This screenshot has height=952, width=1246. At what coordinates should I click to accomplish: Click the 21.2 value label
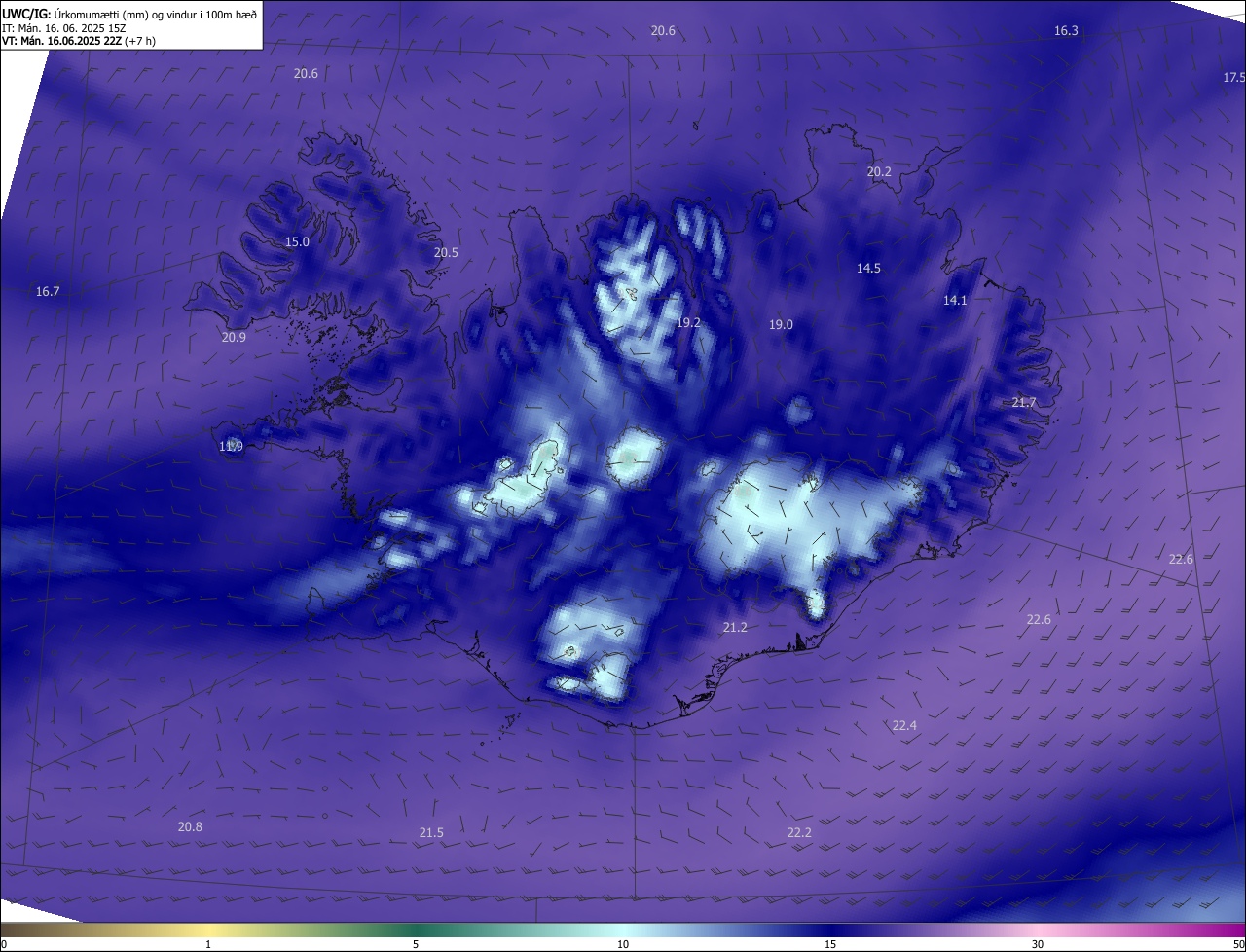point(735,628)
